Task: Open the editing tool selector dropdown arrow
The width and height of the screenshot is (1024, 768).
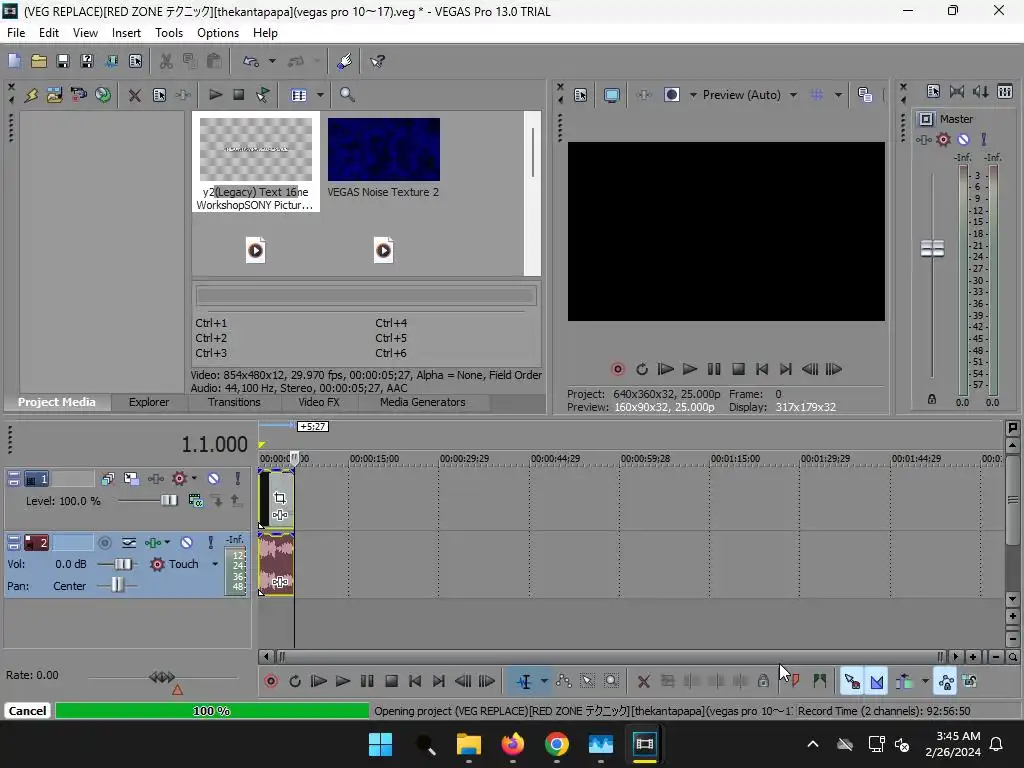Action: pos(544,681)
